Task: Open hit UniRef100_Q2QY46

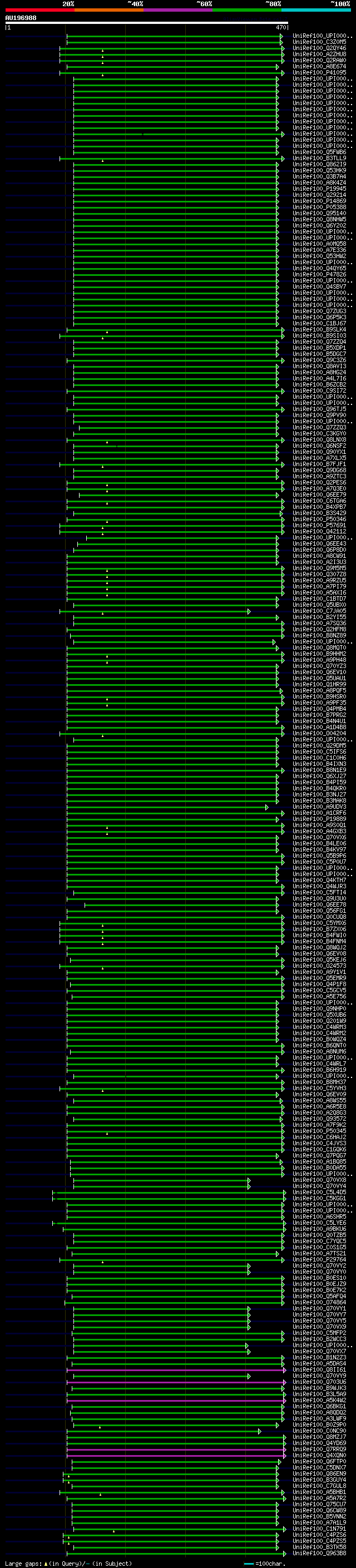Action: 319,48
